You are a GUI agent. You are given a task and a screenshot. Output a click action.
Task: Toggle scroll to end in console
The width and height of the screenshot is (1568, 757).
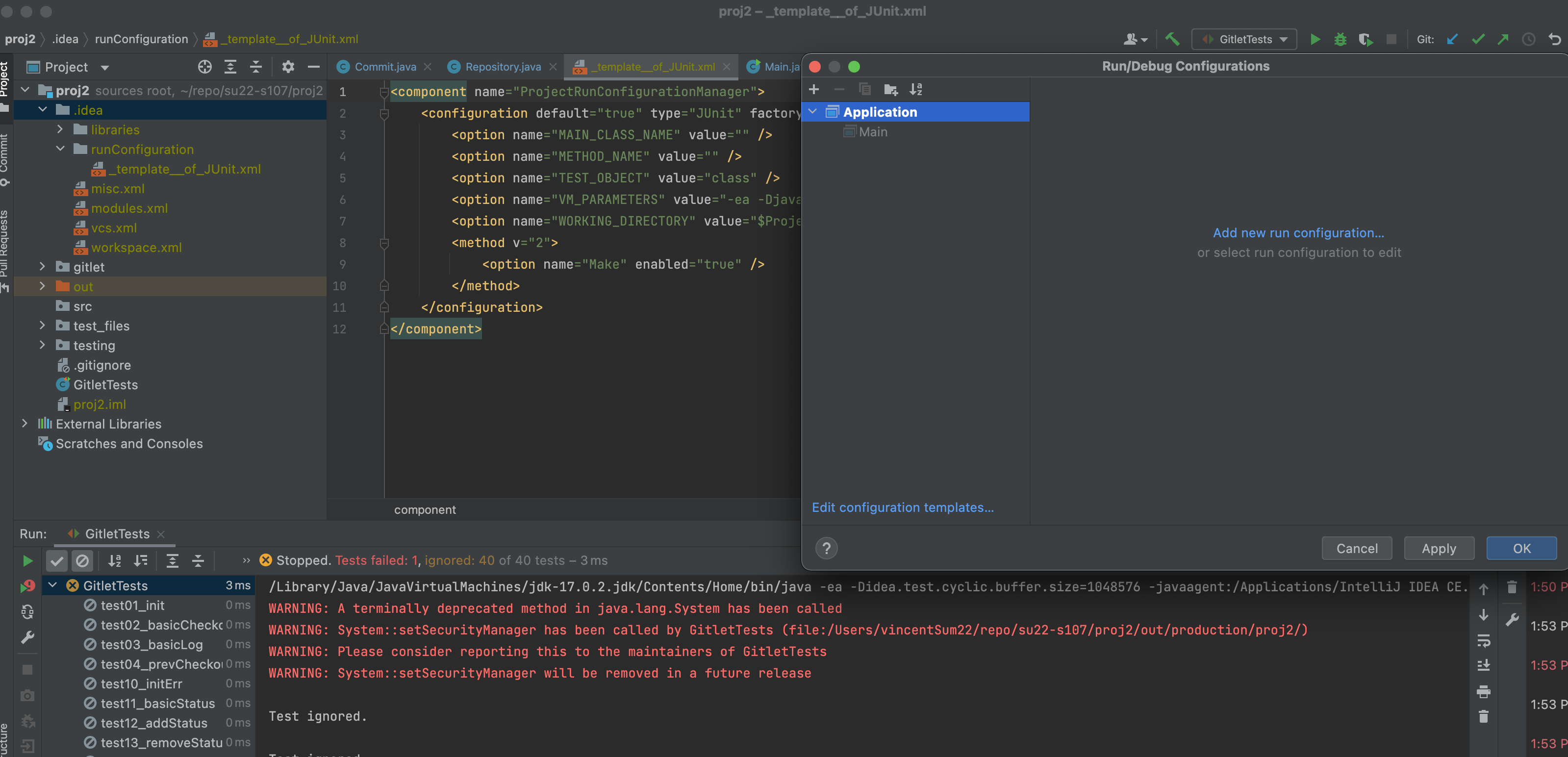coord(1483,665)
